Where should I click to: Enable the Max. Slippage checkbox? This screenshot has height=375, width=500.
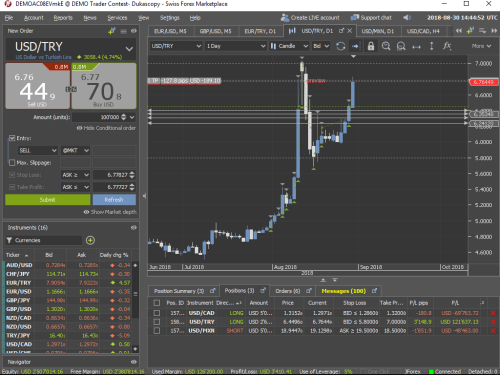(12, 163)
